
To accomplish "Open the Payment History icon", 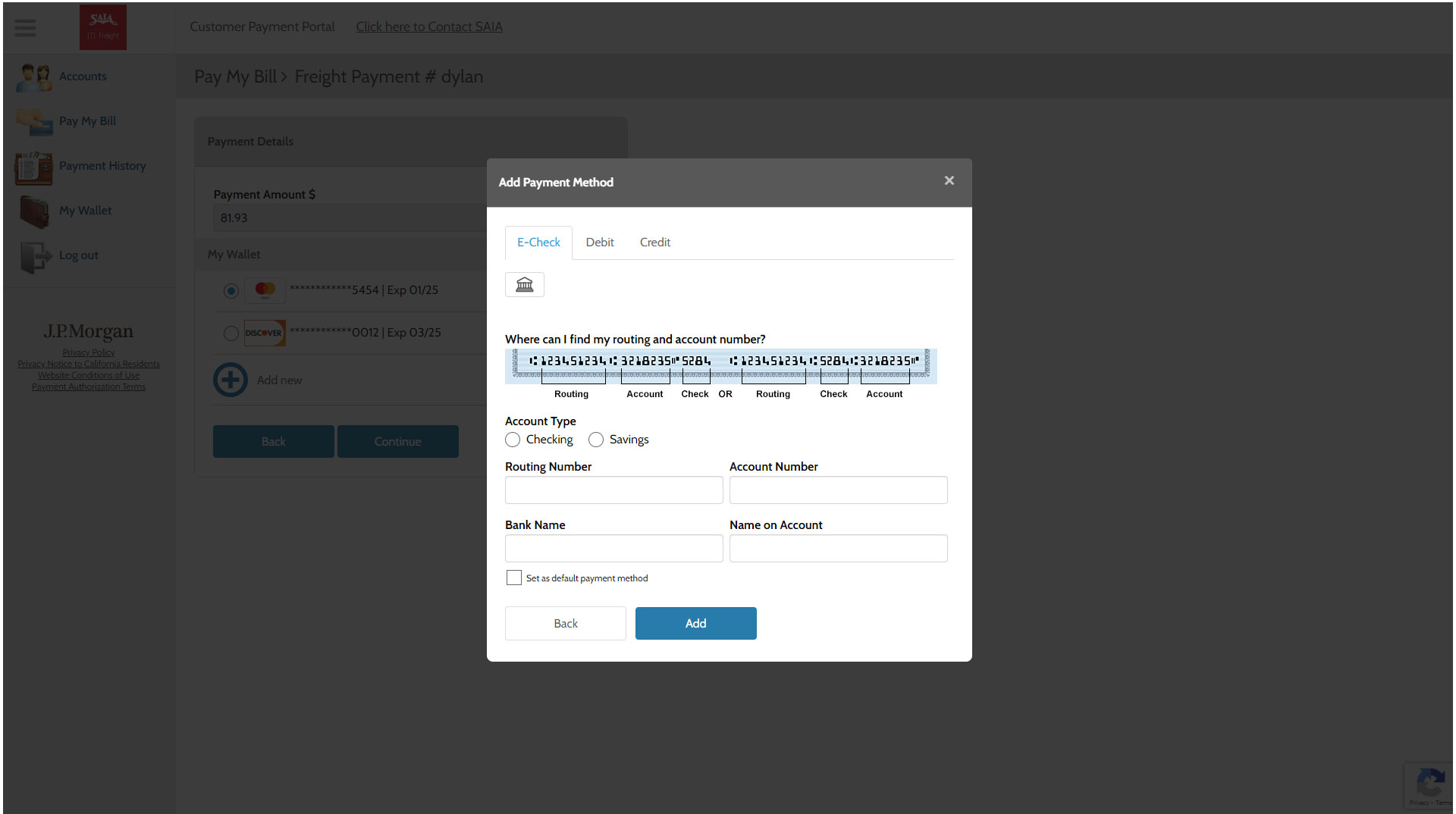I will coord(34,167).
